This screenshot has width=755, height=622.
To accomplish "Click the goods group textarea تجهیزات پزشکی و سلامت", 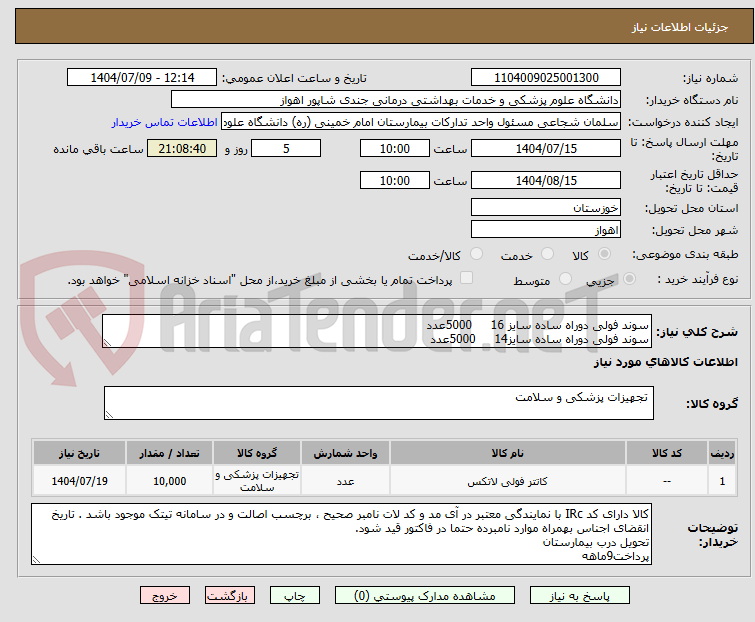I will pos(379,403).
